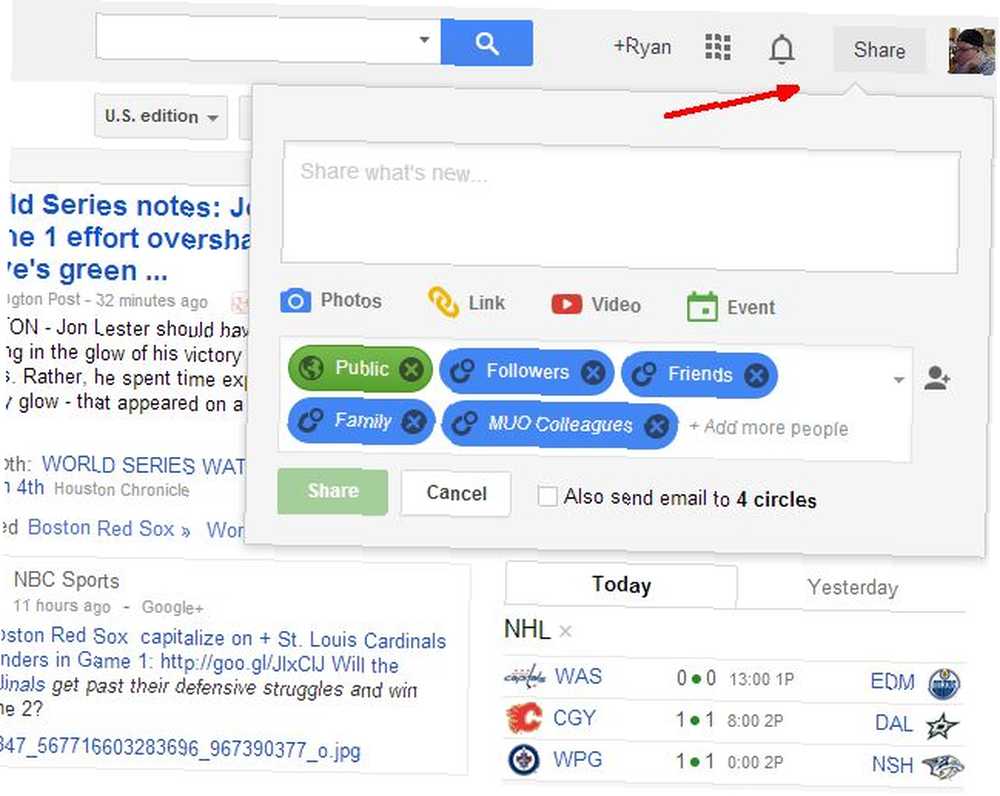The width and height of the screenshot is (1000, 796).
Task: Click the Google+ source label
Action: coord(172,607)
